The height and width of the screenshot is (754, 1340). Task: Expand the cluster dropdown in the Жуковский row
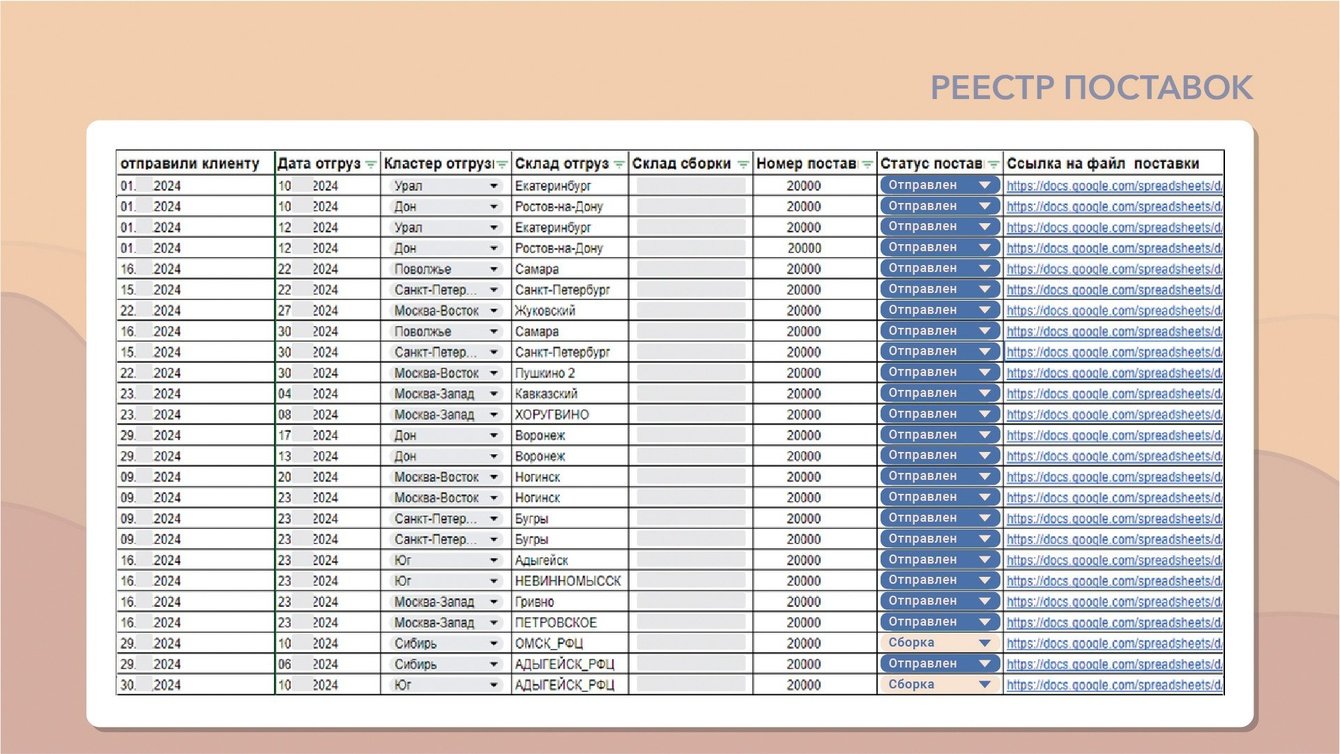click(x=493, y=311)
